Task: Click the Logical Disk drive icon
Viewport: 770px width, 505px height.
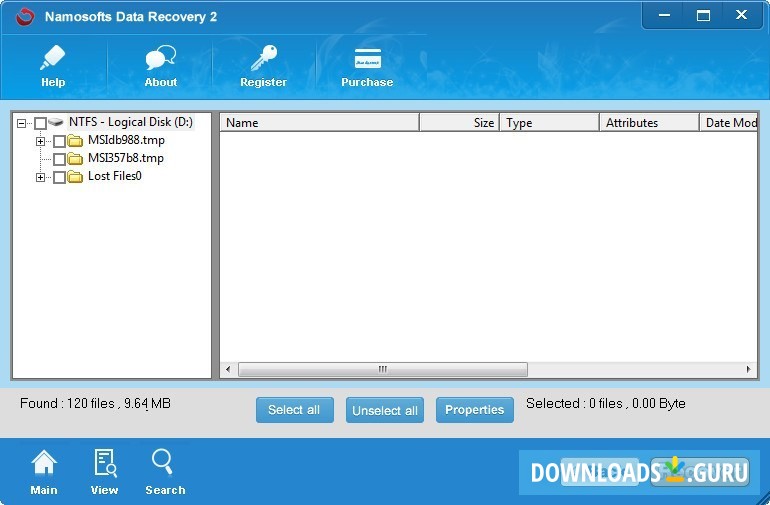Action: tap(56, 122)
